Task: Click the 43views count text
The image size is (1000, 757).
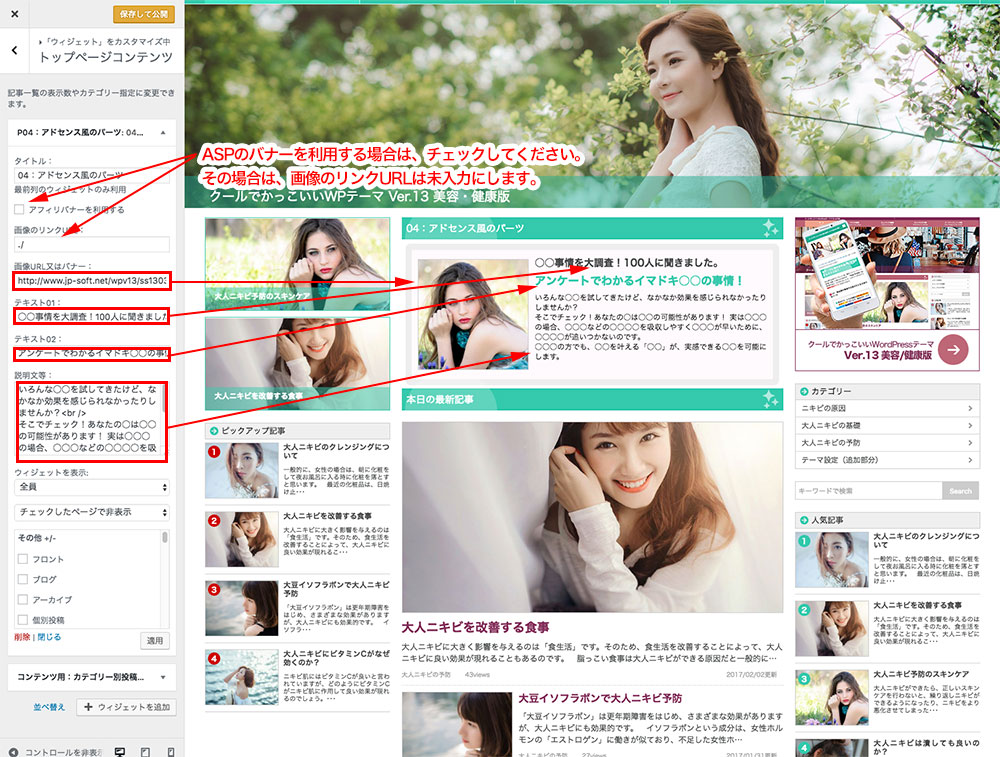Action: (x=477, y=675)
